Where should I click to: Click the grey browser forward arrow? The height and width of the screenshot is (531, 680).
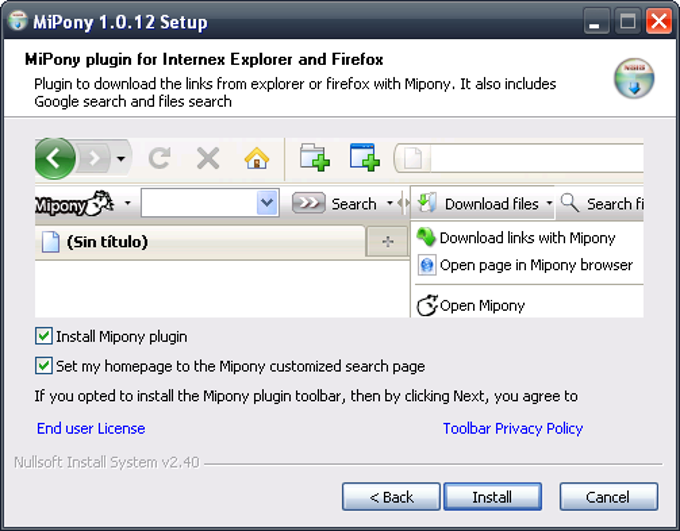pos(94,159)
